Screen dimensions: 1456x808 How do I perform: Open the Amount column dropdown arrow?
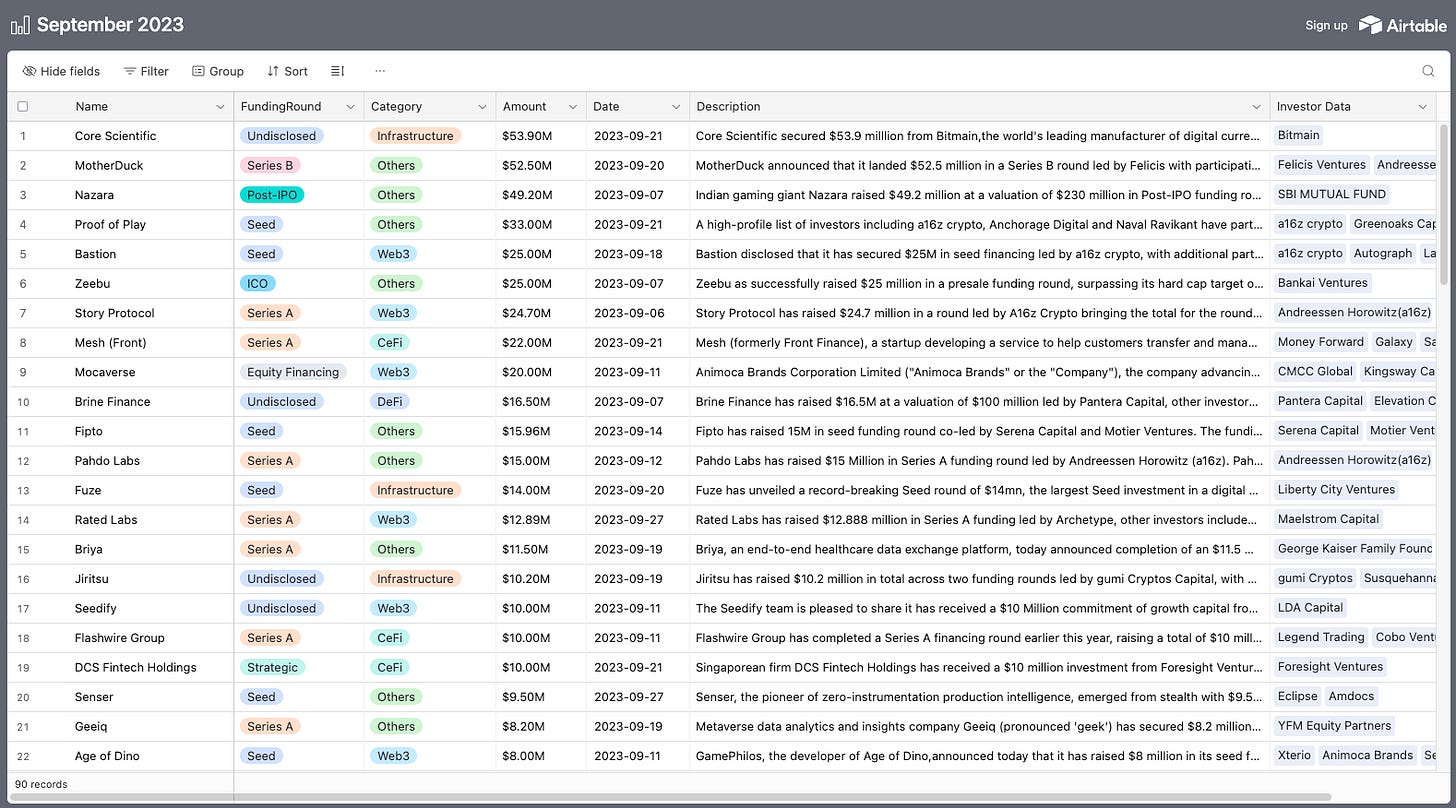(572, 106)
